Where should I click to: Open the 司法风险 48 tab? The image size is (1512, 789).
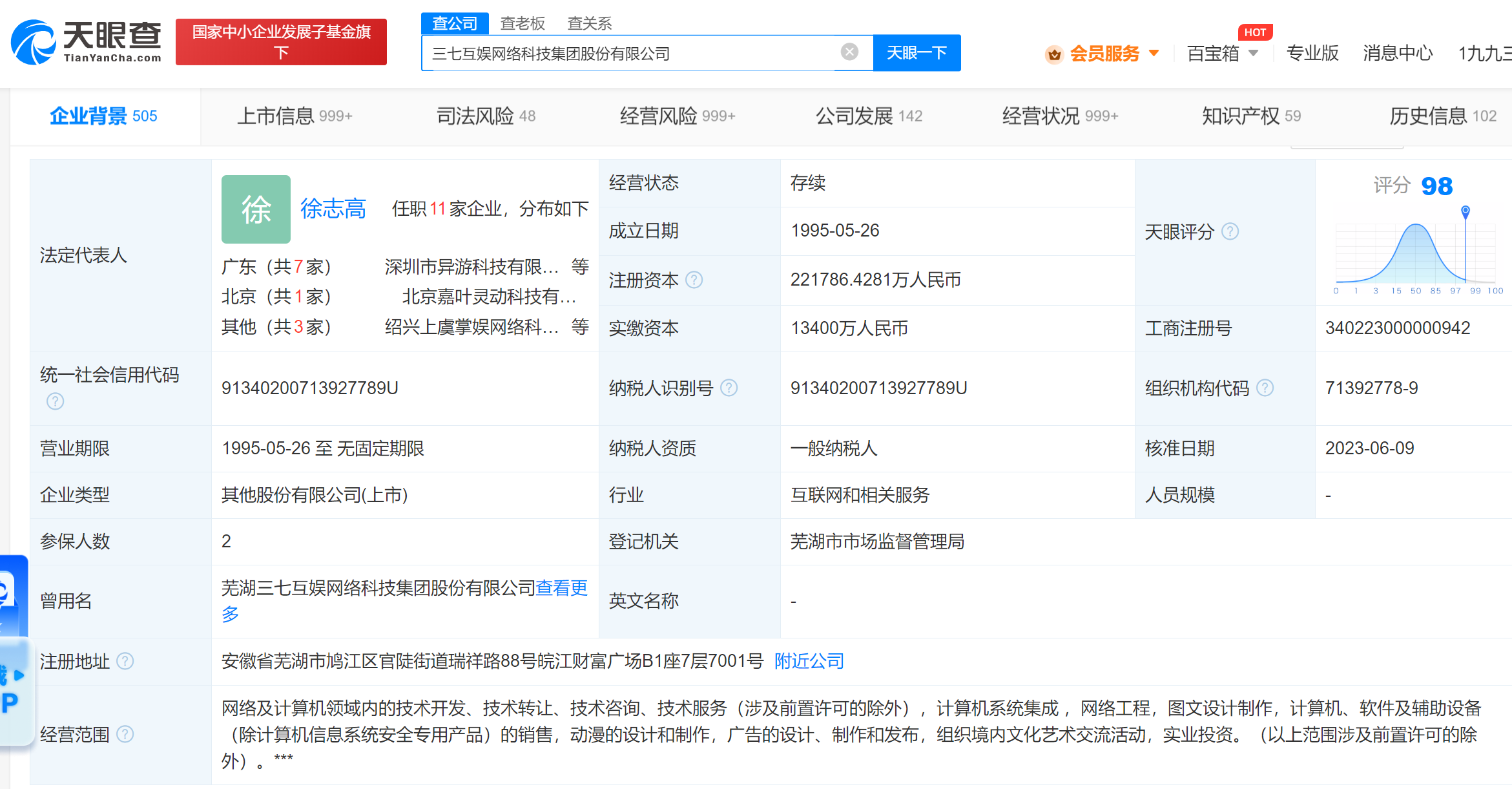click(x=486, y=116)
